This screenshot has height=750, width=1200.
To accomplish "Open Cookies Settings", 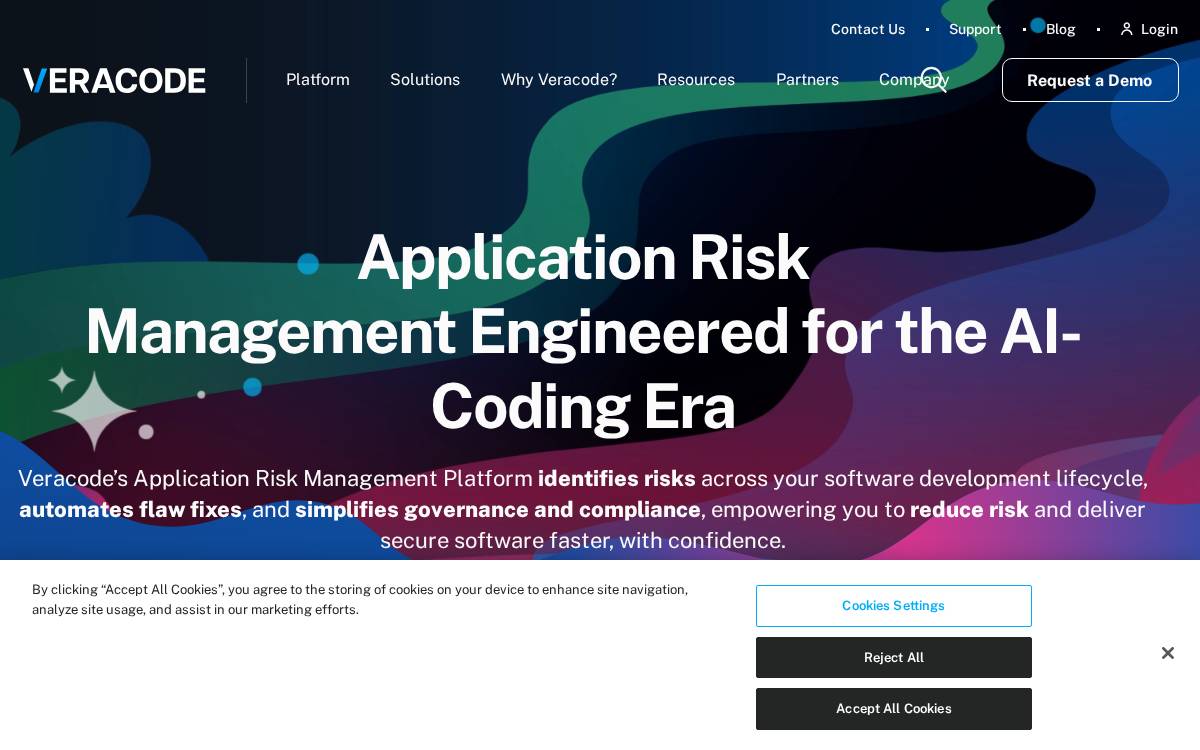I will 894,606.
